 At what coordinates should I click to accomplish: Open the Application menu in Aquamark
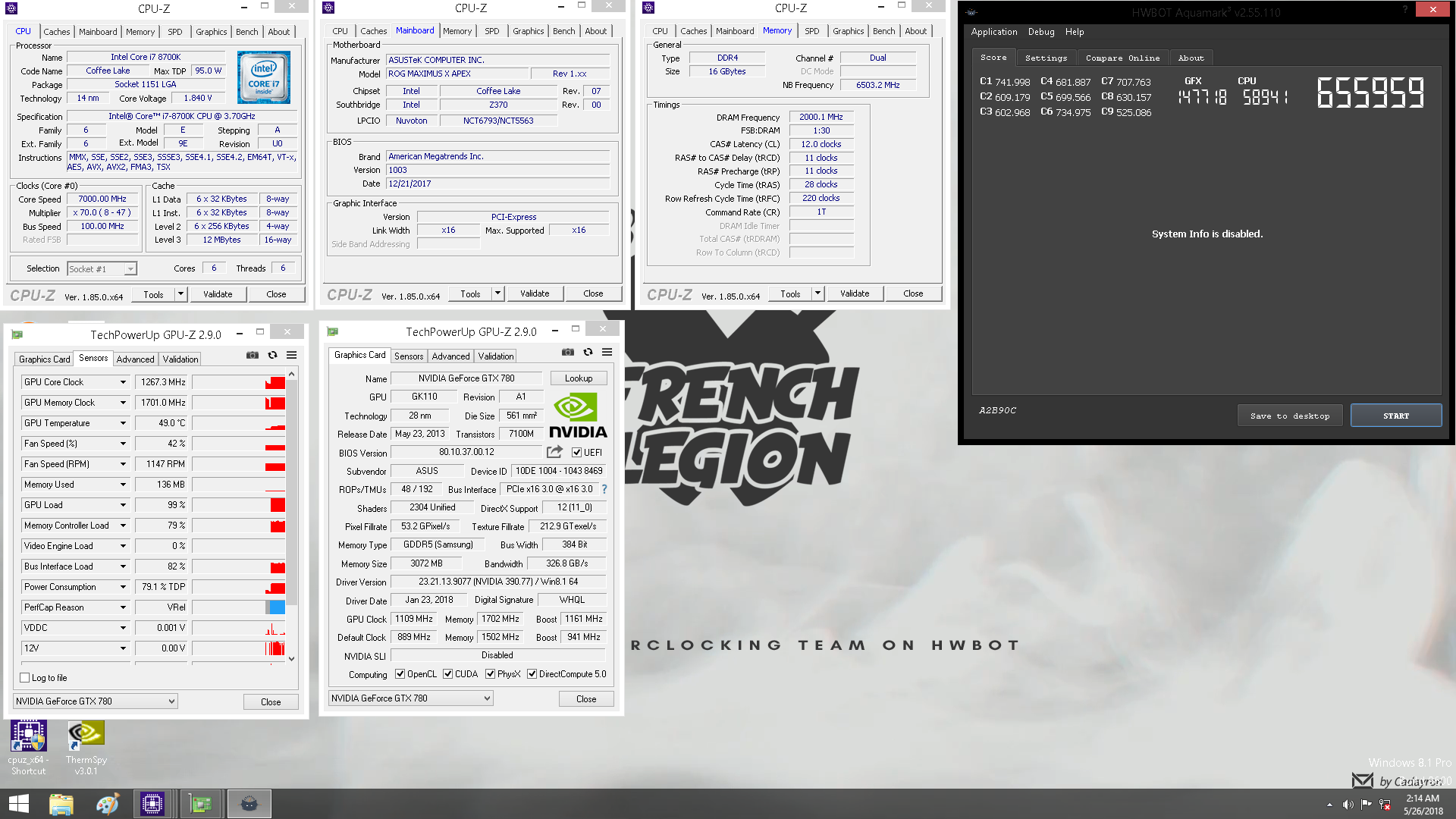994,32
